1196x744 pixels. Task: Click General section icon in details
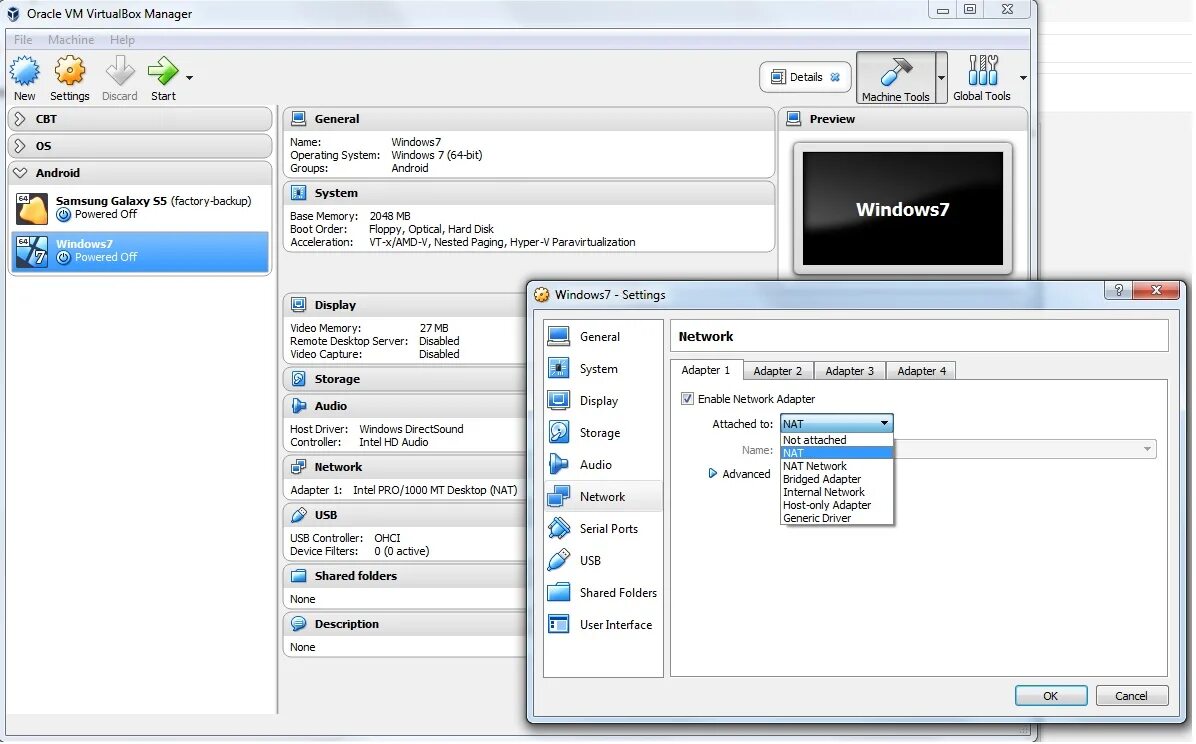coord(299,119)
